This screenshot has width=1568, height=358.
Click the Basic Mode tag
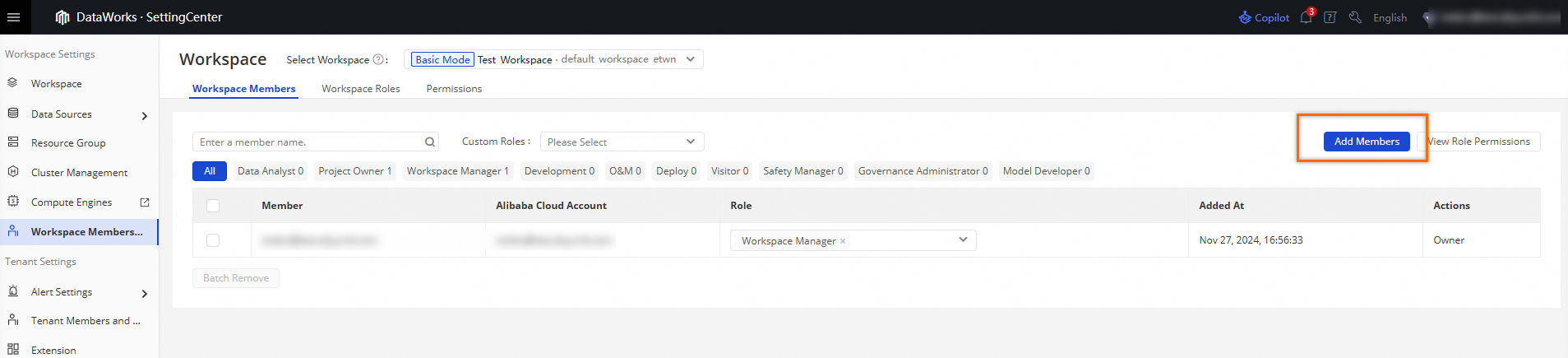[x=442, y=59]
